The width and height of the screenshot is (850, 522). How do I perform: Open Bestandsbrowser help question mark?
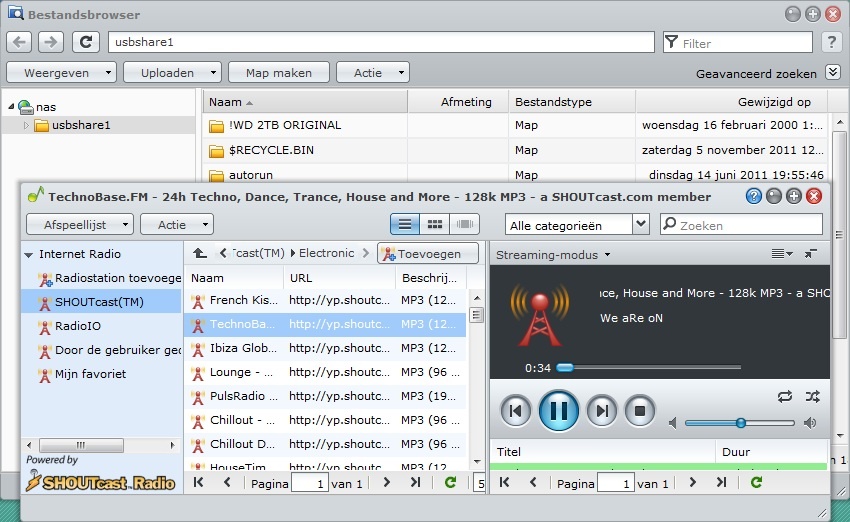coord(831,42)
